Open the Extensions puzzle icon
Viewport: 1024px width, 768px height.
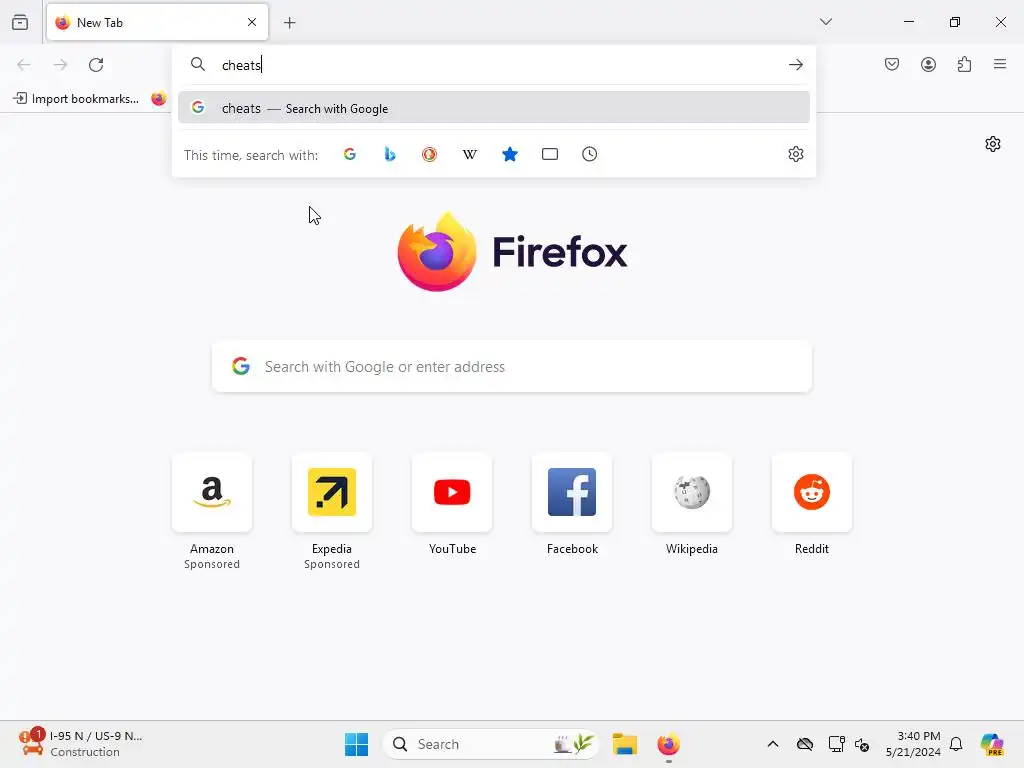pyautogui.click(x=964, y=64)
